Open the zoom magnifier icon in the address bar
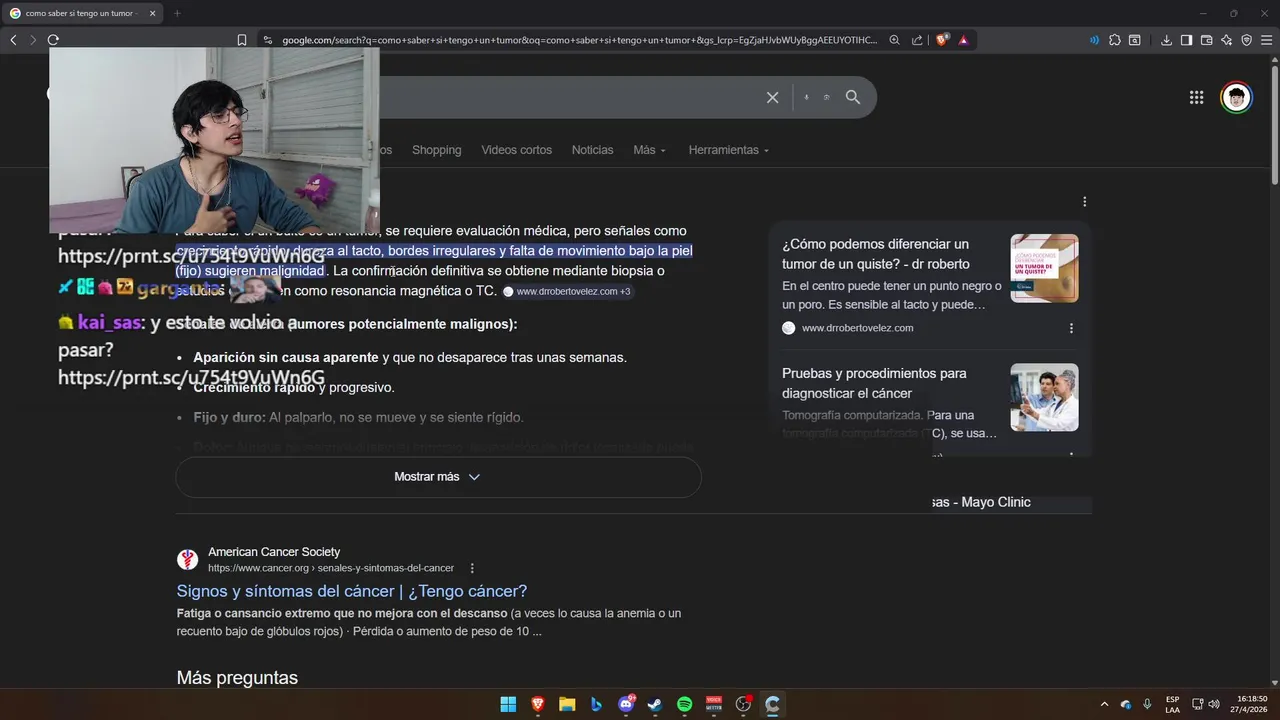Viewport: 1280px width, 720px height. pyautogui.click(x=895, y=40)
